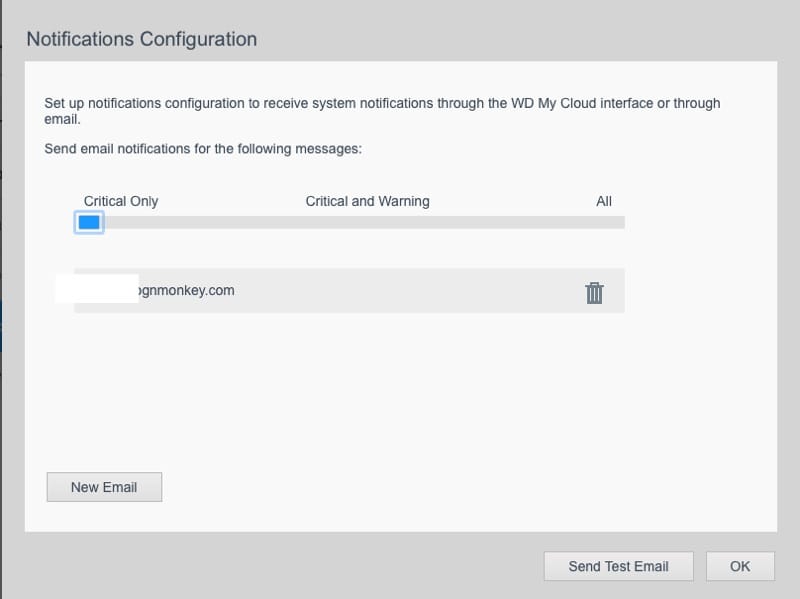The height and width of the screenshot is (599, 800).
Task: Add a recipient with New Email button
Action: [104, 487]
